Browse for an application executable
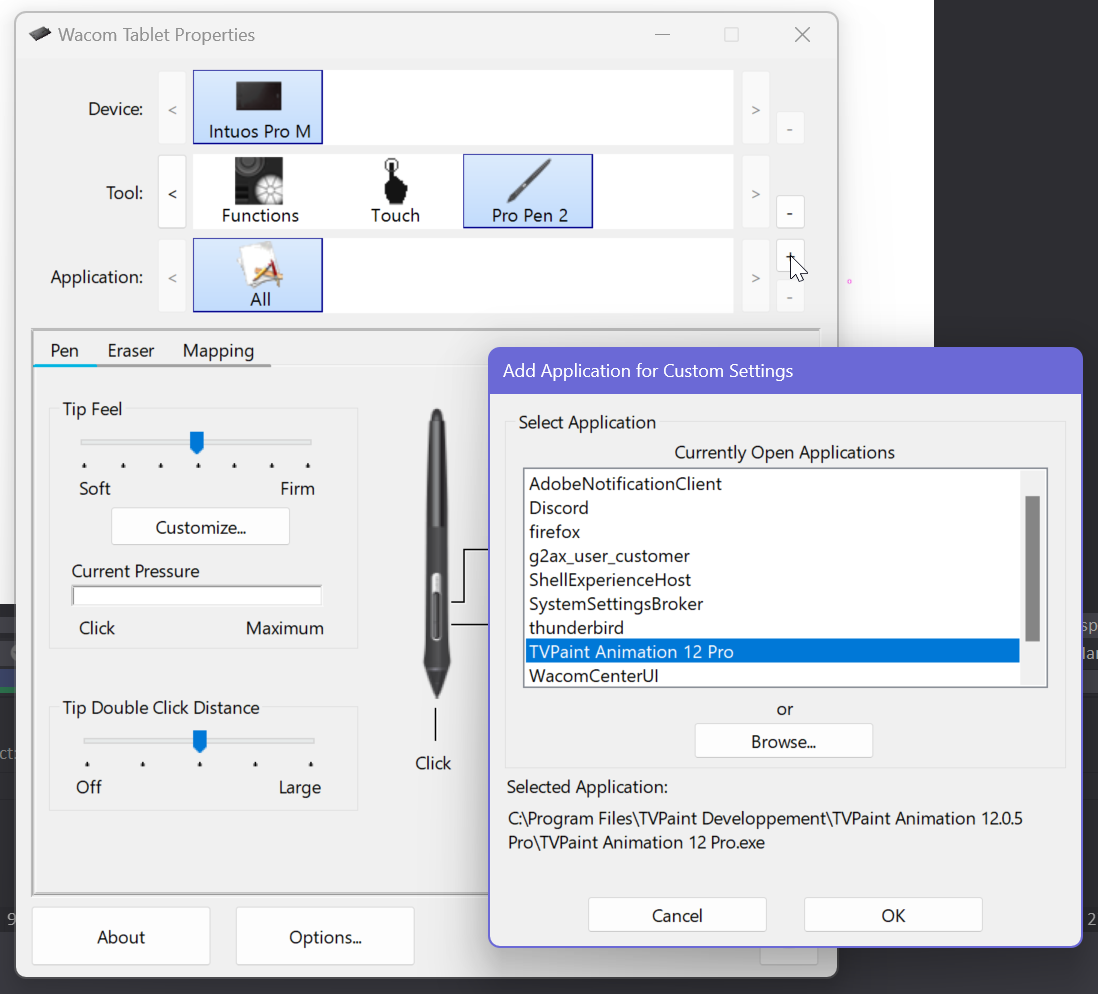Viewport: 1098px width, 994px height. 784,741
